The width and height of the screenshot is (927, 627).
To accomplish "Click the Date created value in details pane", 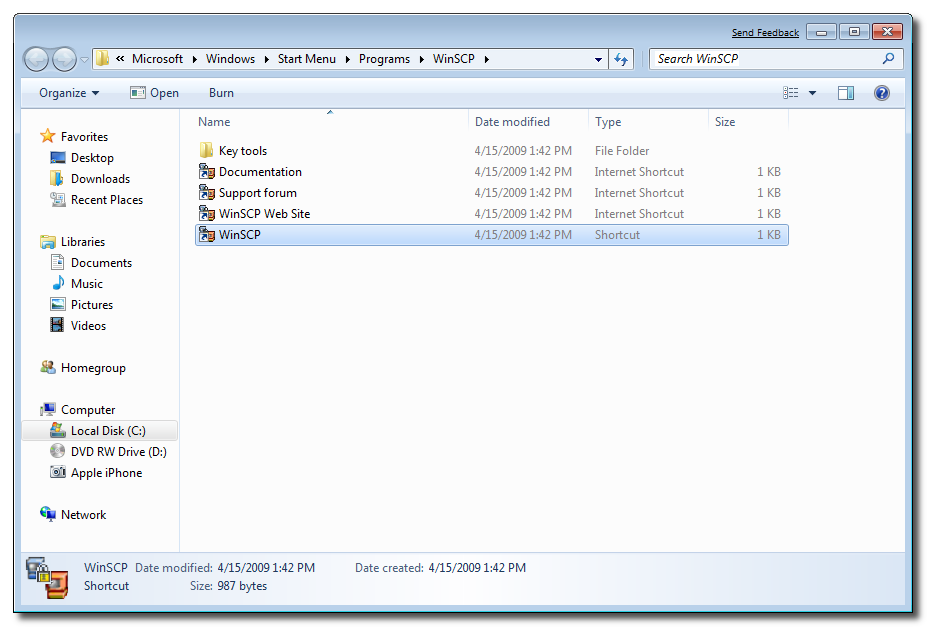I will point(477,568).
